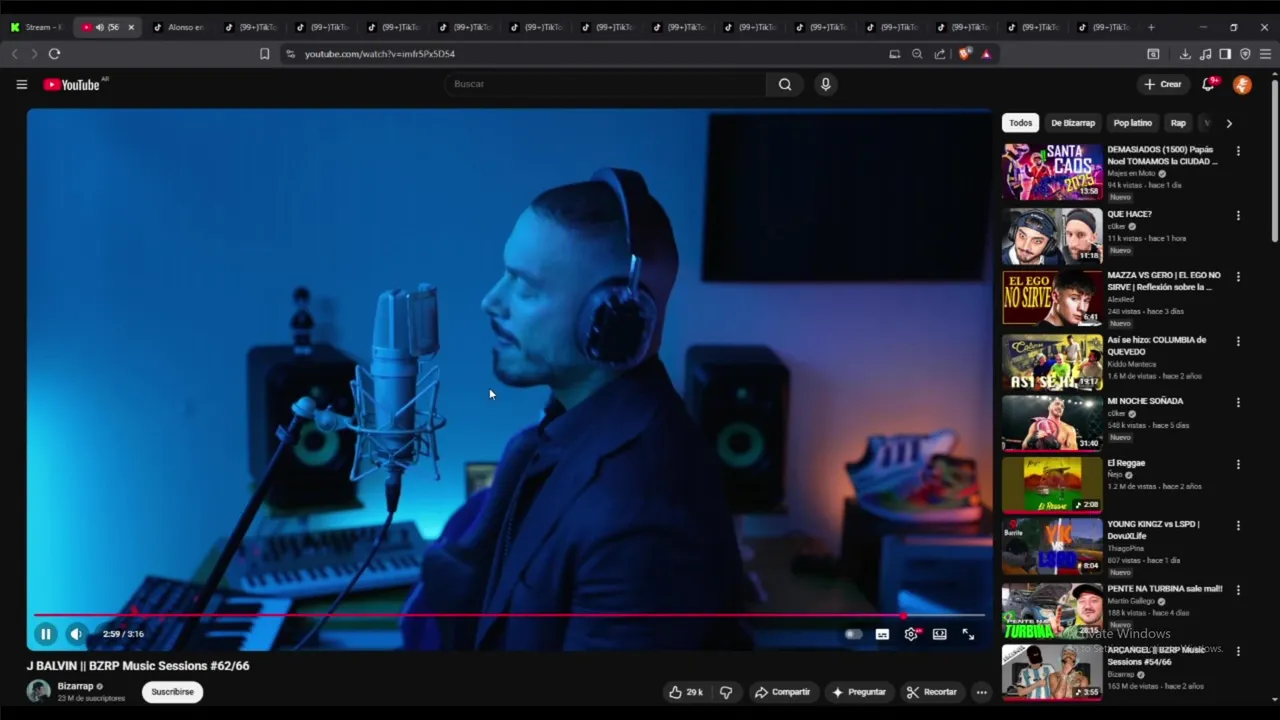Share this page from the address bar
This screenshot has width=1280, height=720.
[x=940, y=54]
